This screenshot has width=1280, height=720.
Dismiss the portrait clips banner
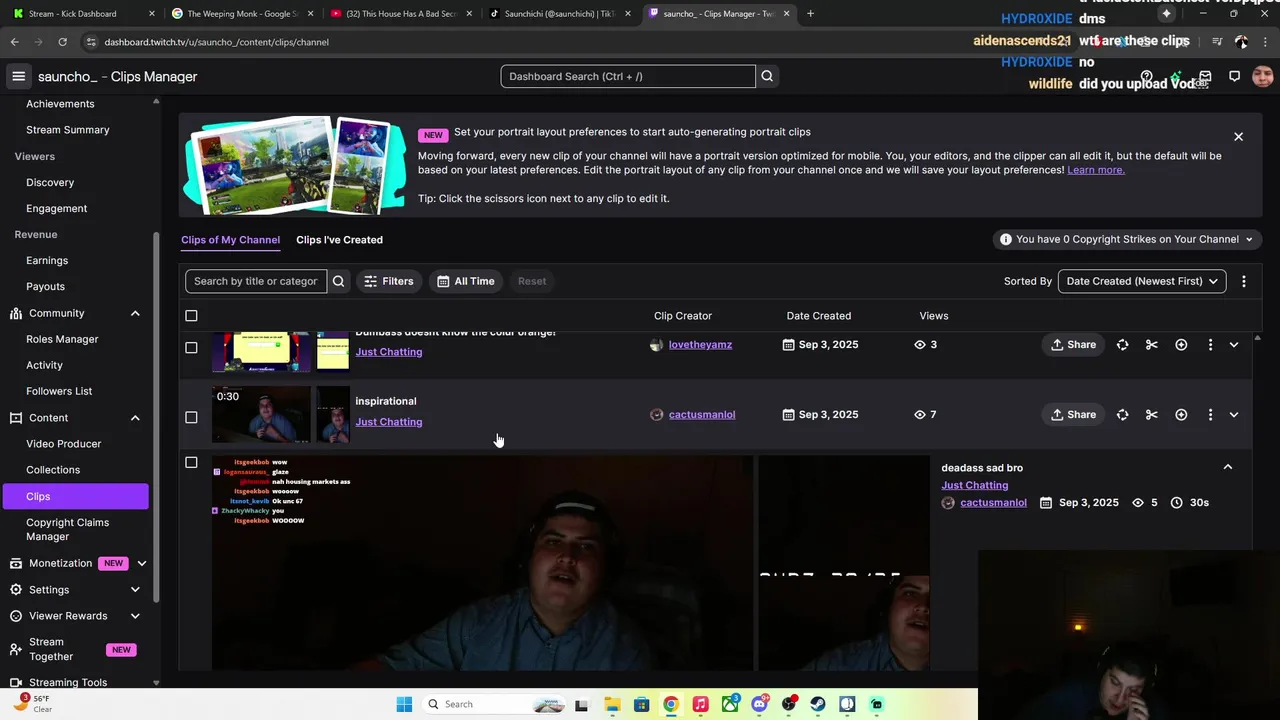[x=1238, y=136]
